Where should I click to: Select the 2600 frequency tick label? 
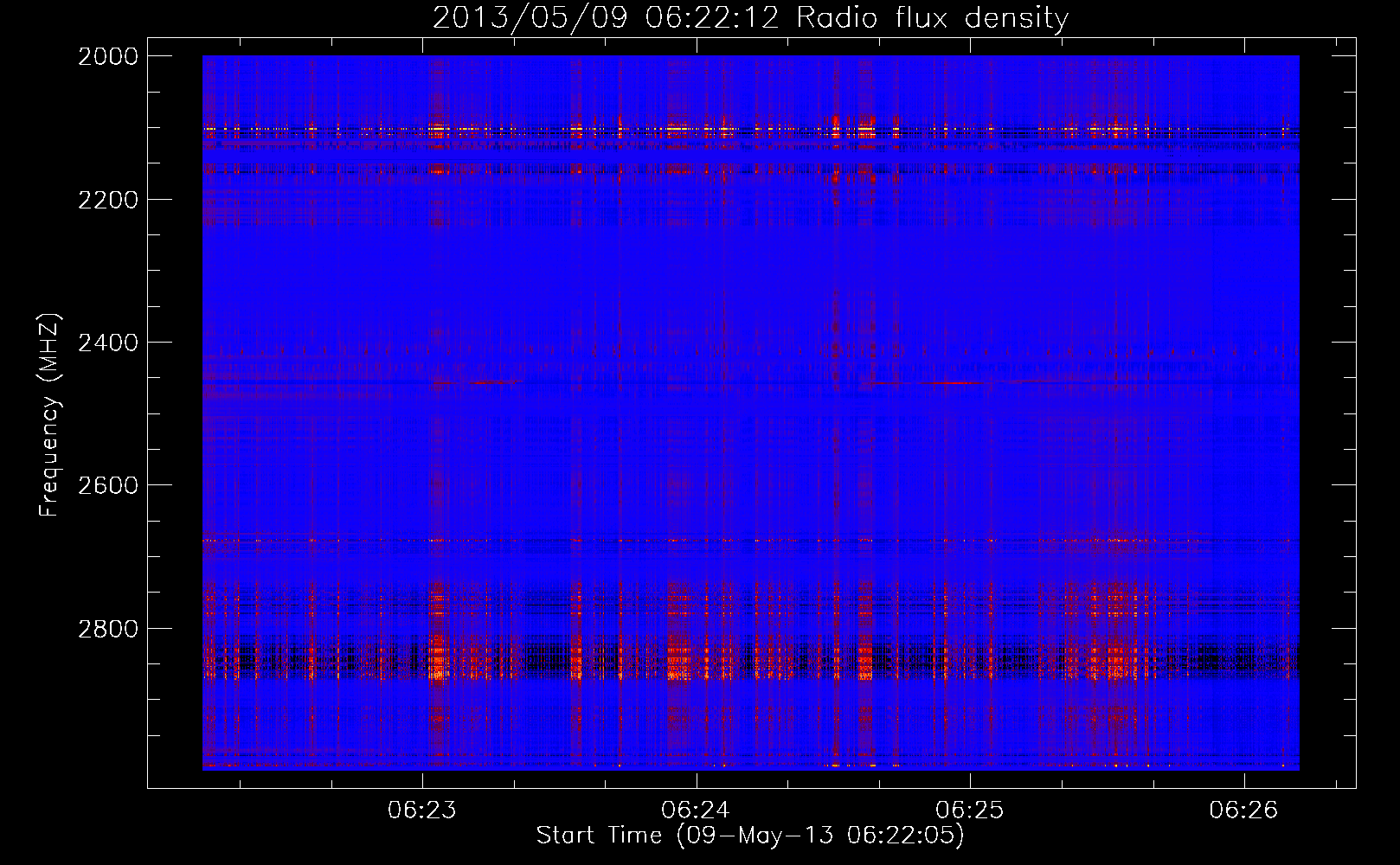(x=108, y=485)
